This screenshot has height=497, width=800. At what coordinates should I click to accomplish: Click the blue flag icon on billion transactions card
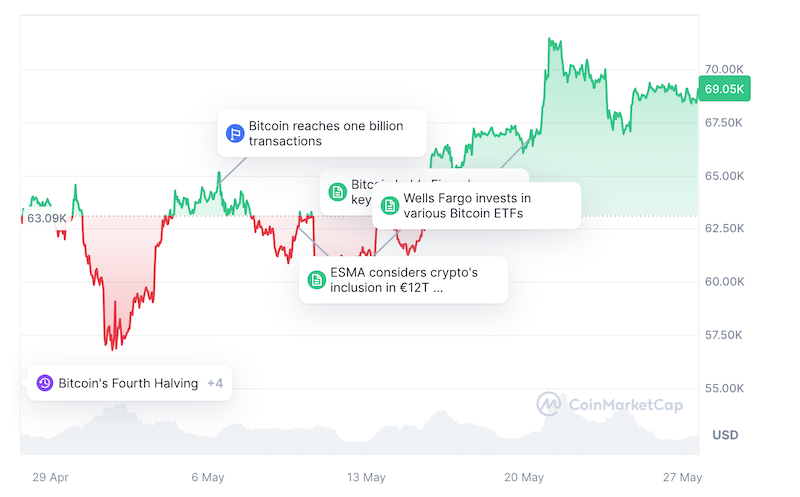click(x=235, y=134)
